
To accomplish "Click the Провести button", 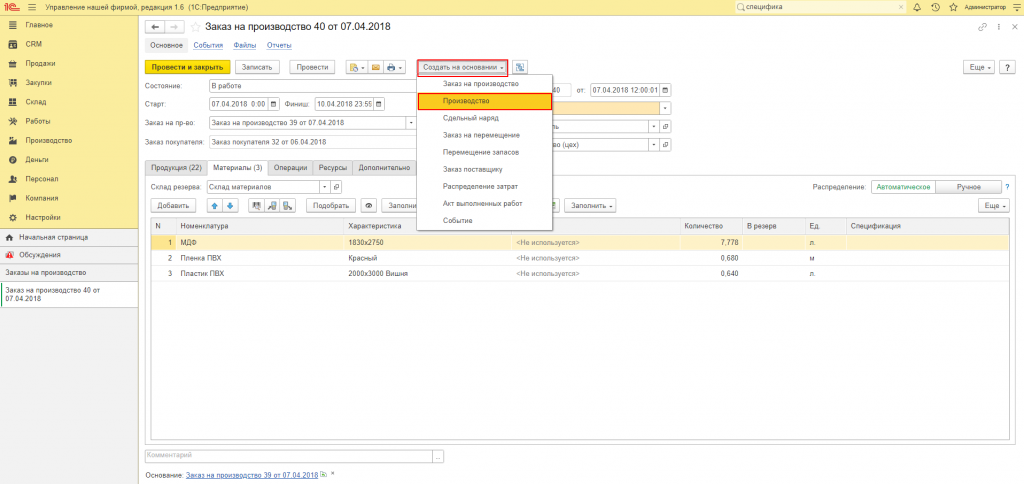I will pos(312,67).
